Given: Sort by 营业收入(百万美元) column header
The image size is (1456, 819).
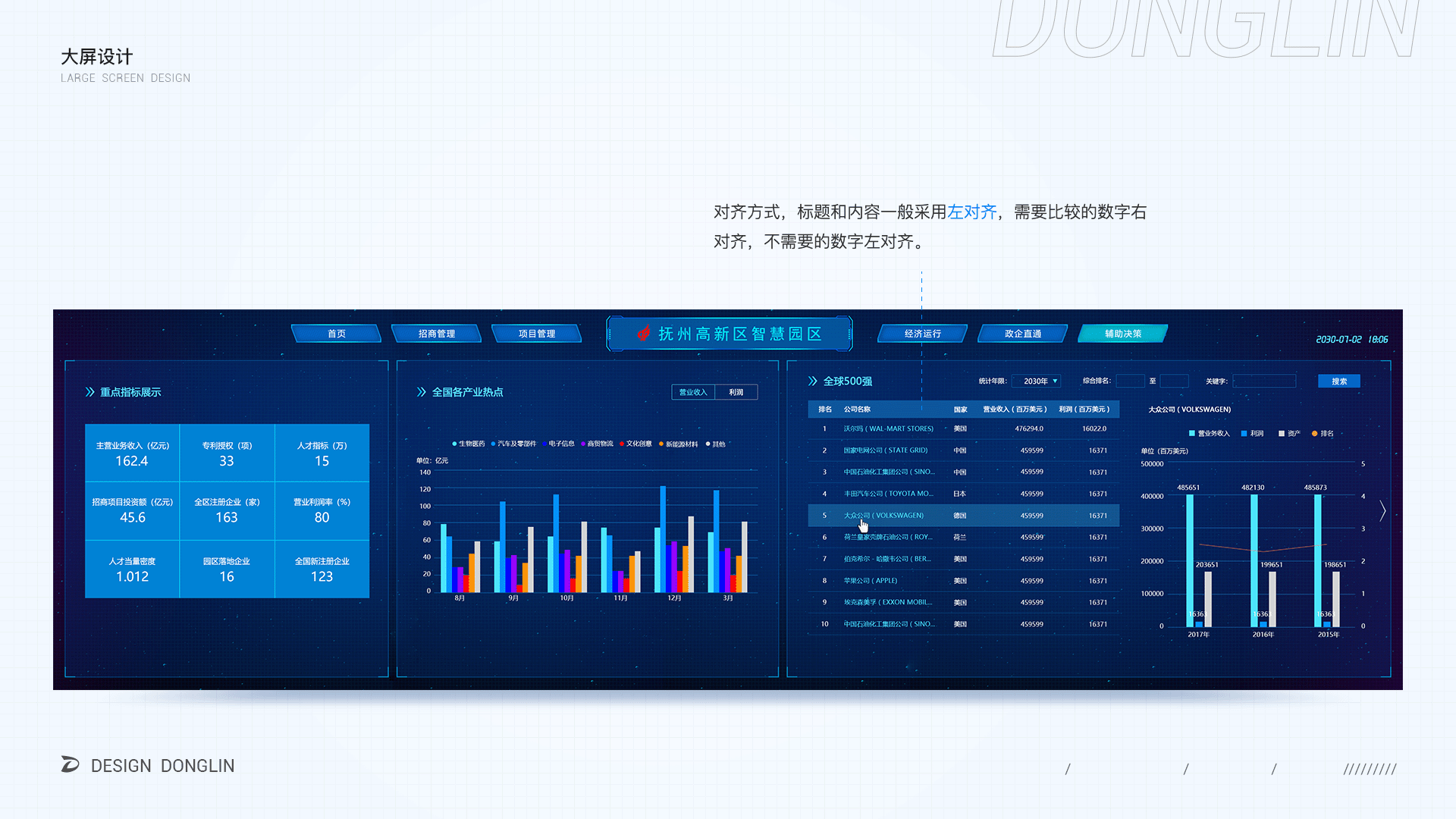Looking at the screenshot, I should point(1015,409).
